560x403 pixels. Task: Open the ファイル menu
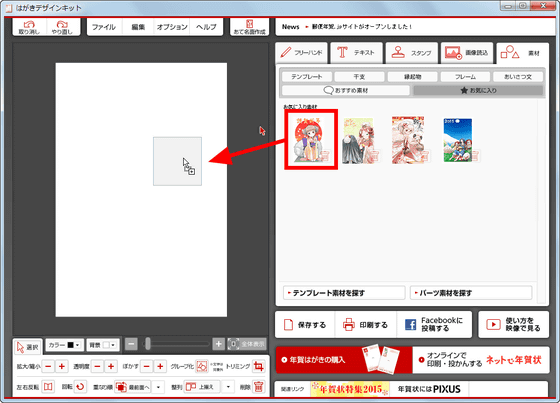click(104, 27)
